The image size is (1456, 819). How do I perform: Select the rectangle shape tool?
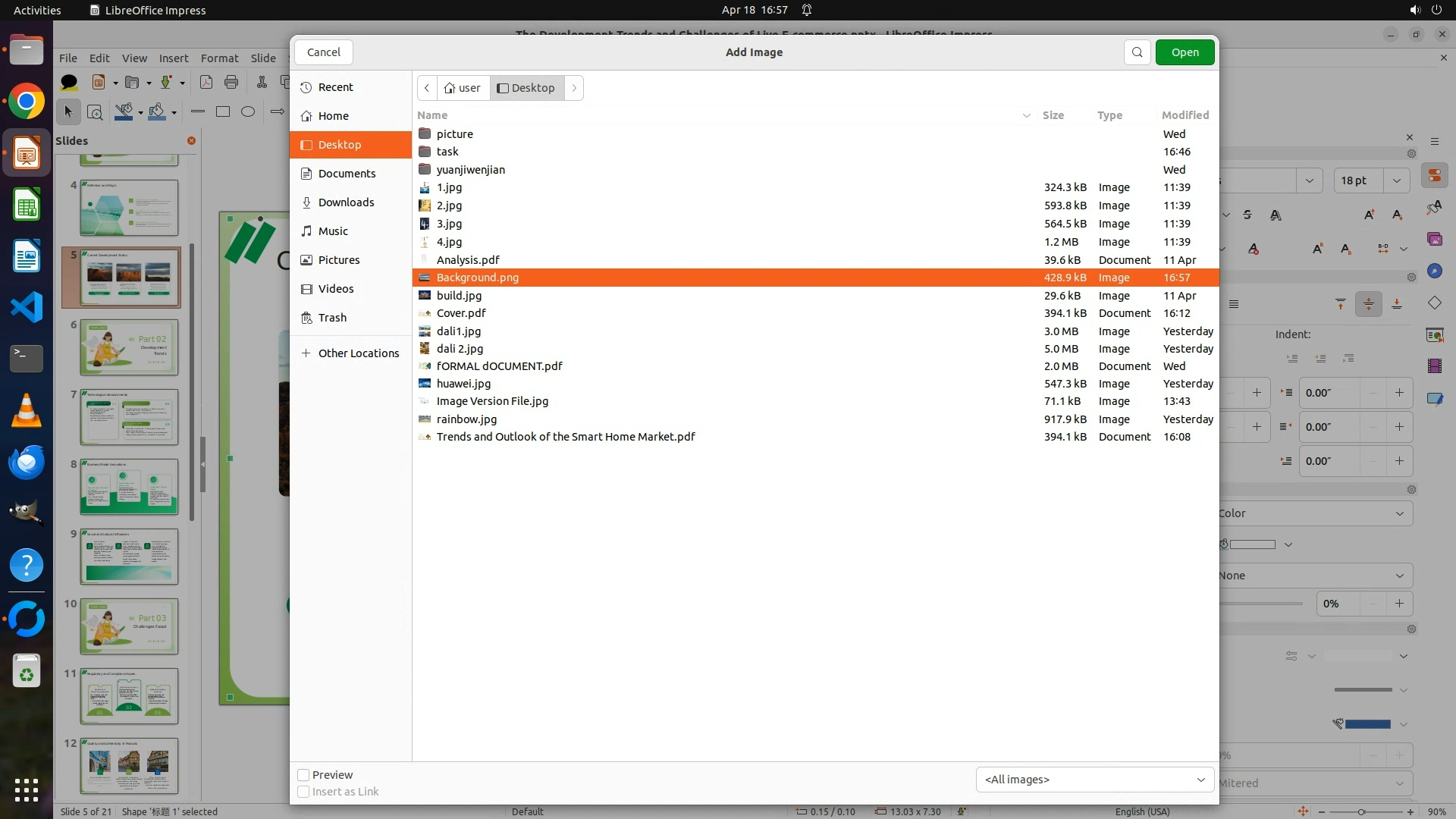coord(223,111)
